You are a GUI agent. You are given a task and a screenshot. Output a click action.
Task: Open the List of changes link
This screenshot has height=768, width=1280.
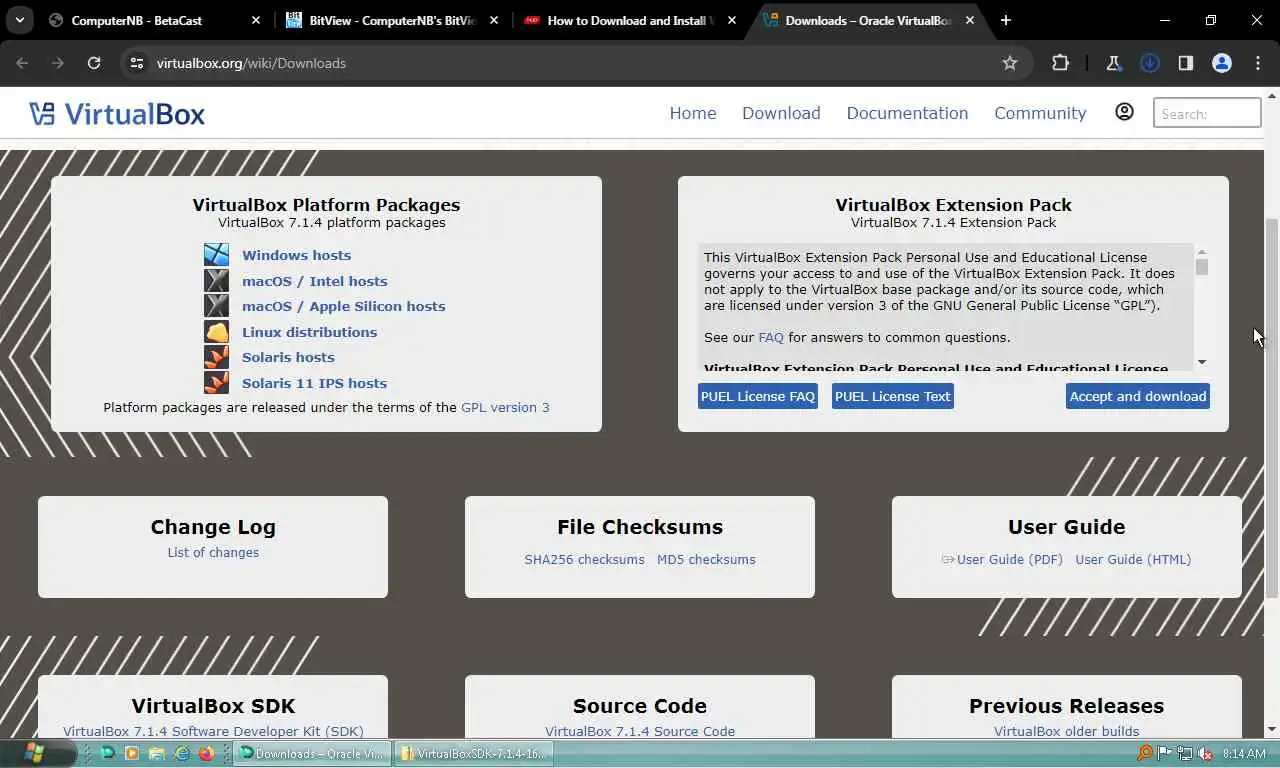click(213, 552)
